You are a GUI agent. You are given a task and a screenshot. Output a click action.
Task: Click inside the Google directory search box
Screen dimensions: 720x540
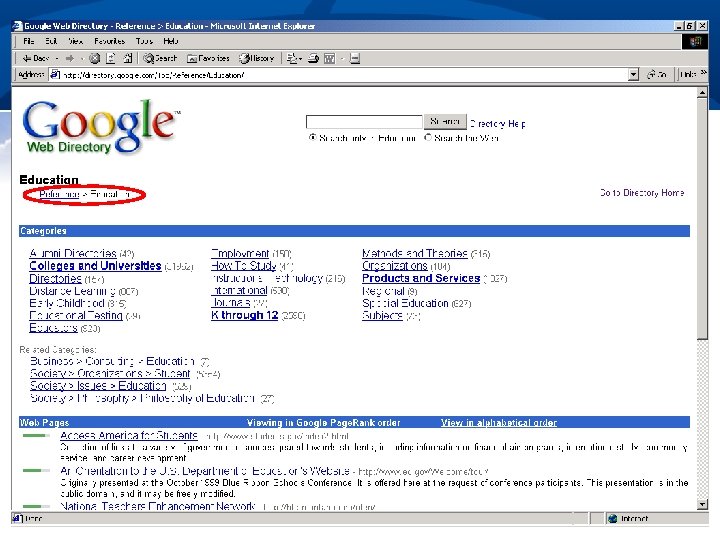(x=364, y=122)
